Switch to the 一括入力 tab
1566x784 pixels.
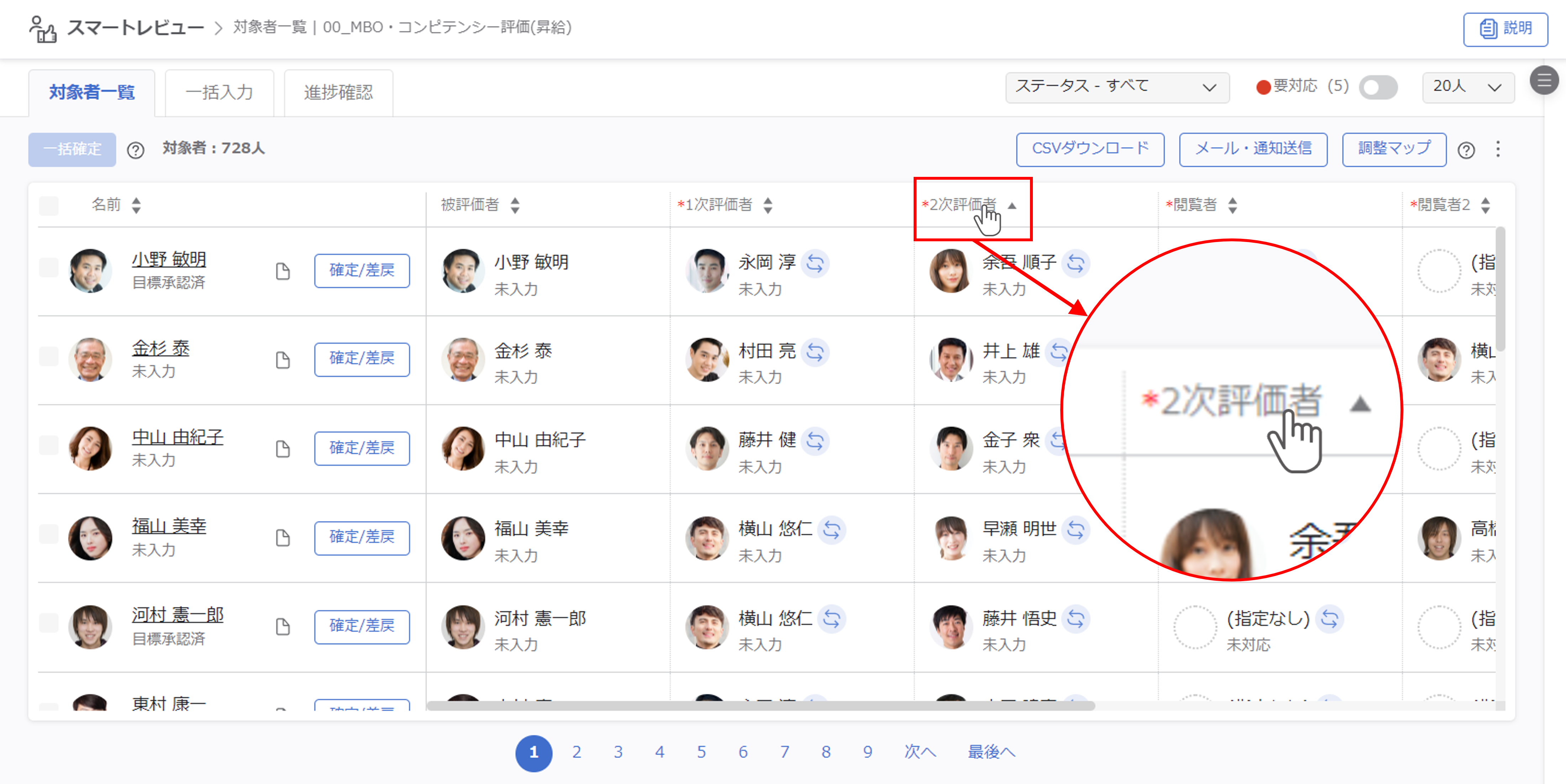220,93
